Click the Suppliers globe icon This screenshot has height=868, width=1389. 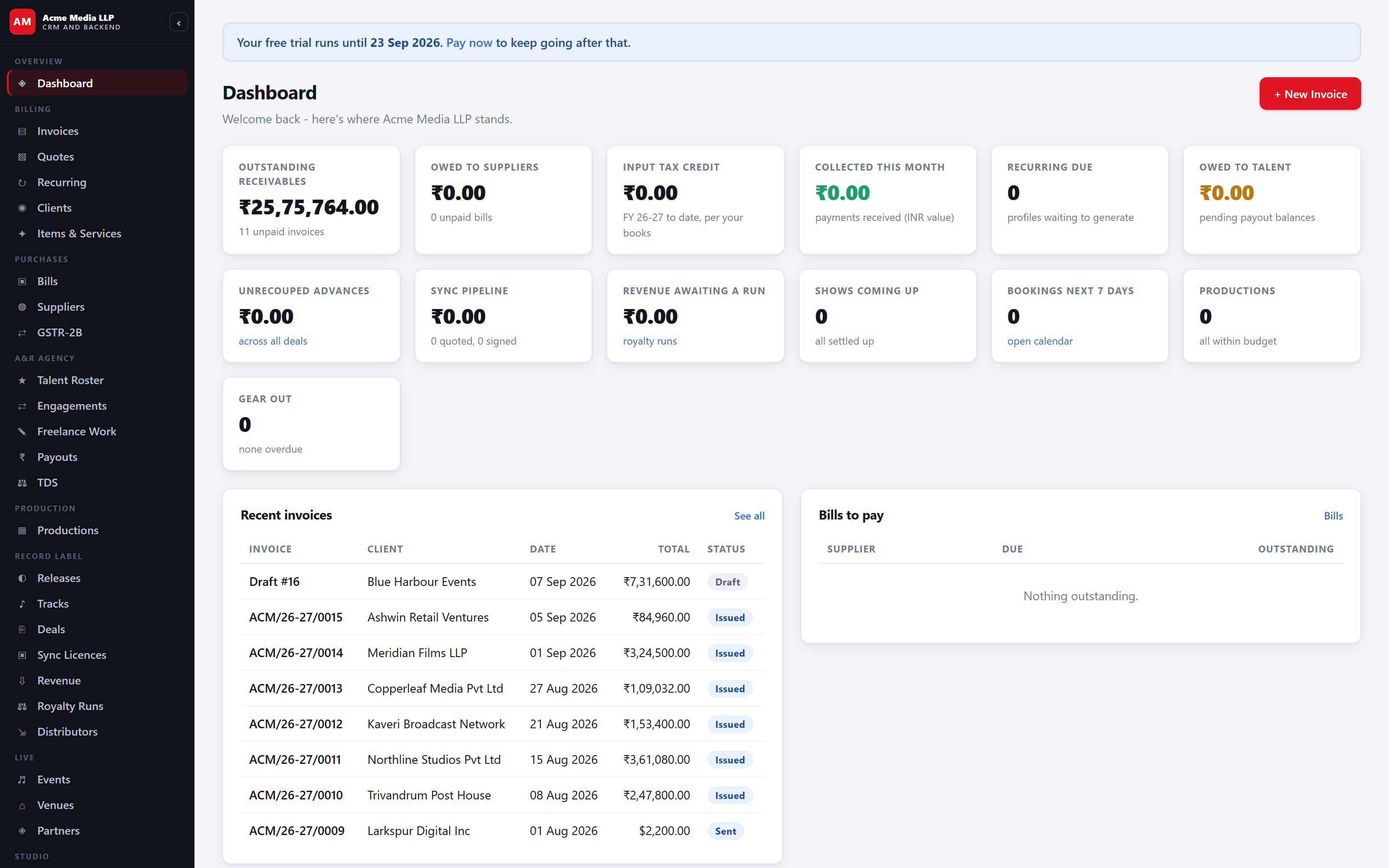23,307
